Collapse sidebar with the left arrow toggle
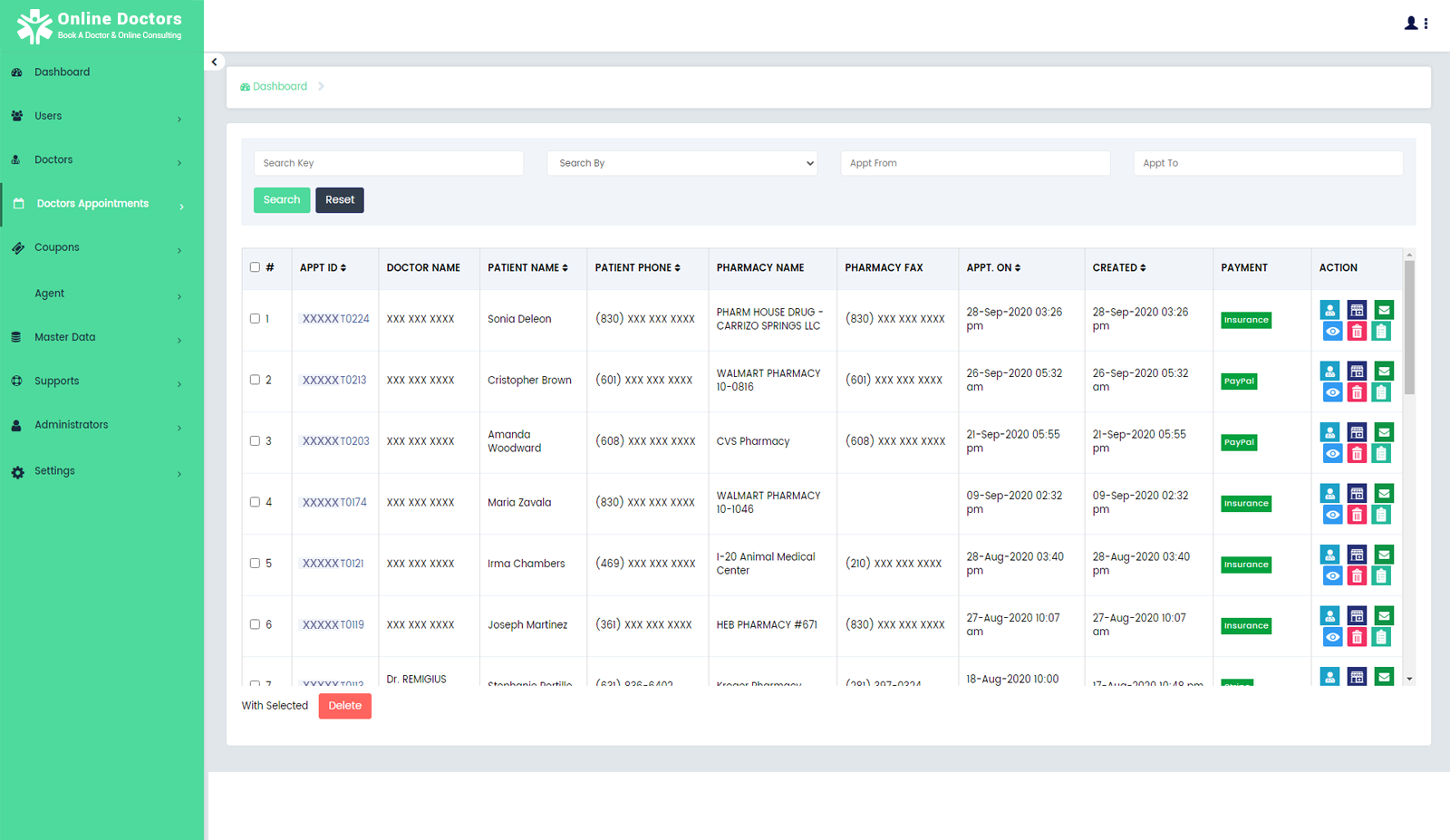Screen dimensions: 1450x840 tap(215, 63)
